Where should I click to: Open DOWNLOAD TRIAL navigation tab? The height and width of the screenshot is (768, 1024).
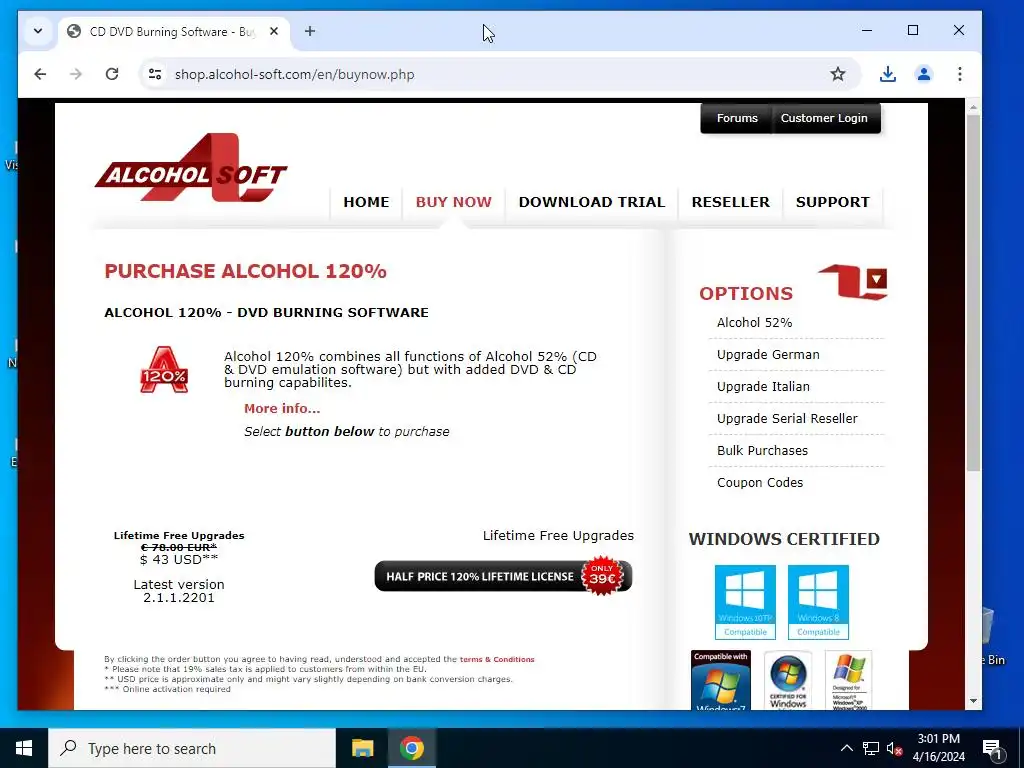[592, 202]
